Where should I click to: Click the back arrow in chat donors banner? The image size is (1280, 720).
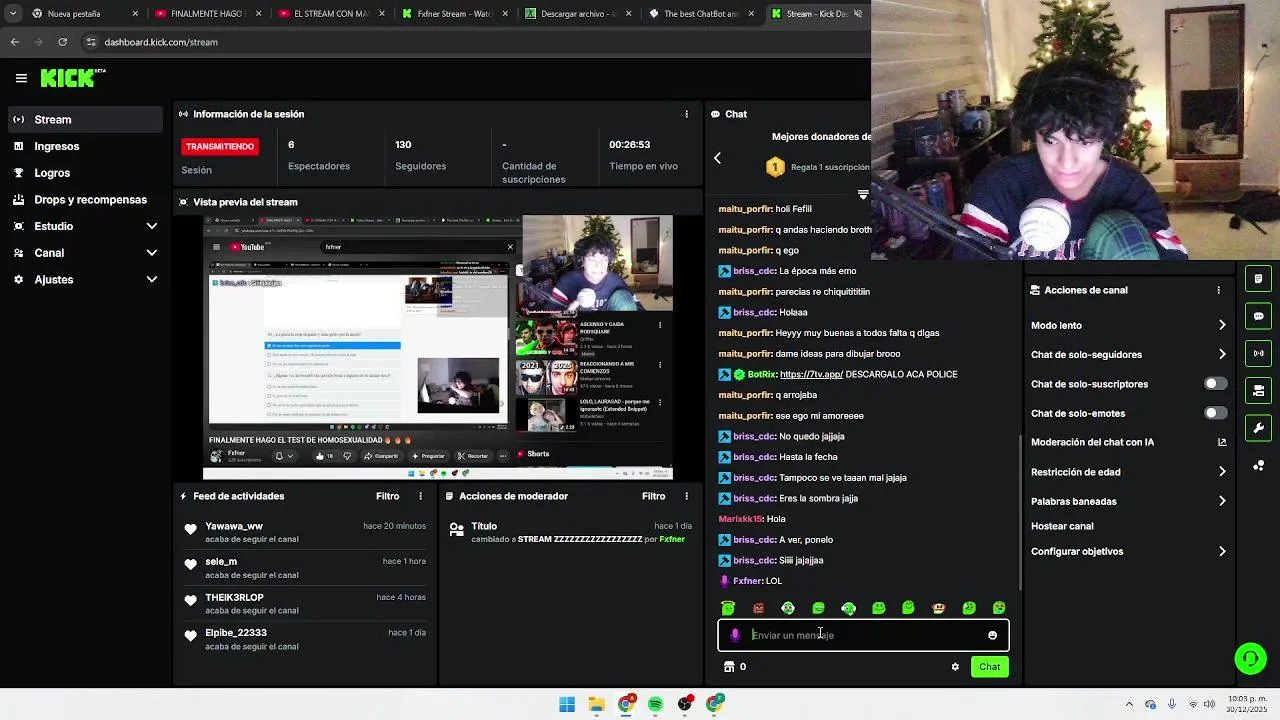[x=717, y=158]
